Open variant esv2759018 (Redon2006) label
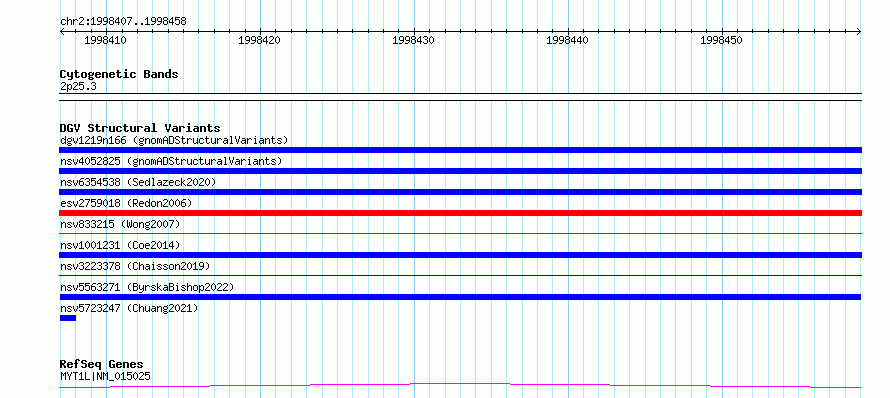The width and height of the screenshot is (890, 398). coord(126,203)
